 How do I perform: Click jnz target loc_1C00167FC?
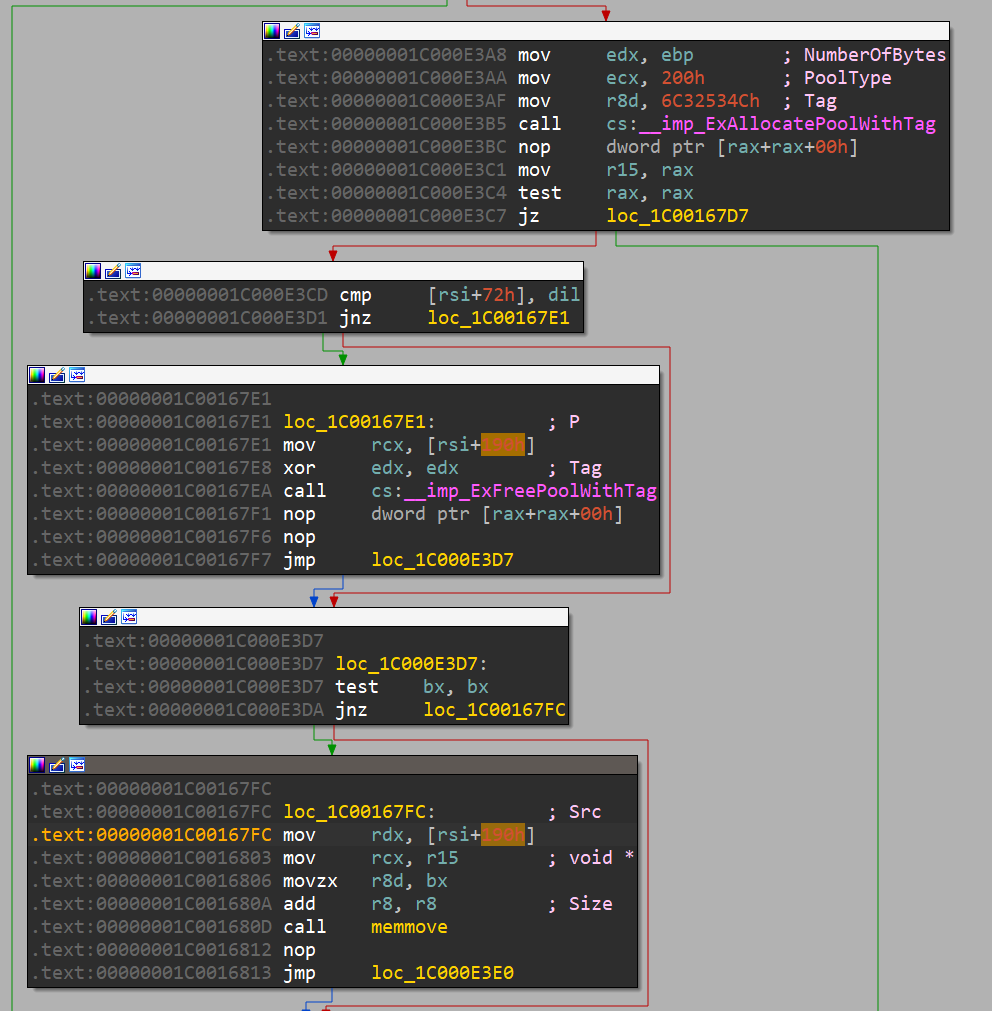[x=494, y=710]
